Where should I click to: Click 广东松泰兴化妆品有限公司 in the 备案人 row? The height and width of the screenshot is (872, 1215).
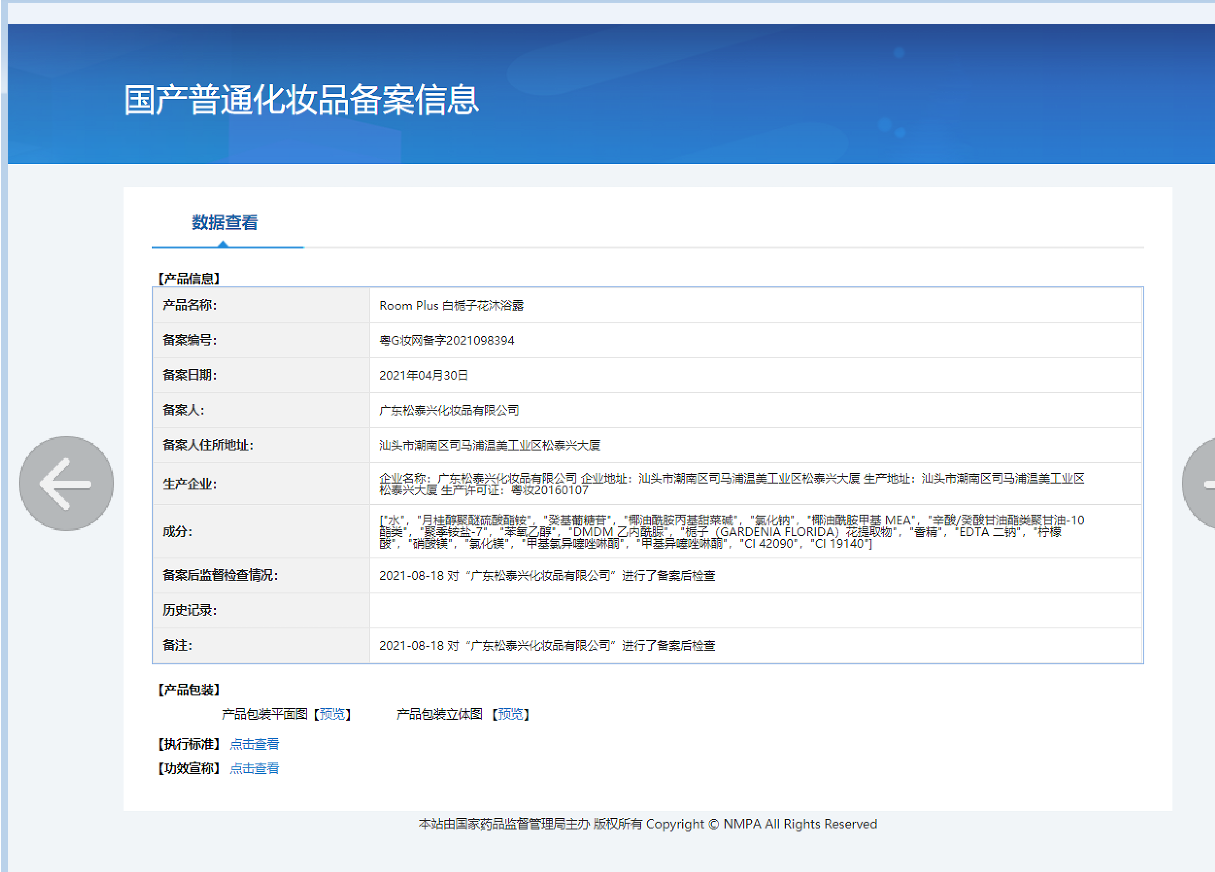point(449,410)
